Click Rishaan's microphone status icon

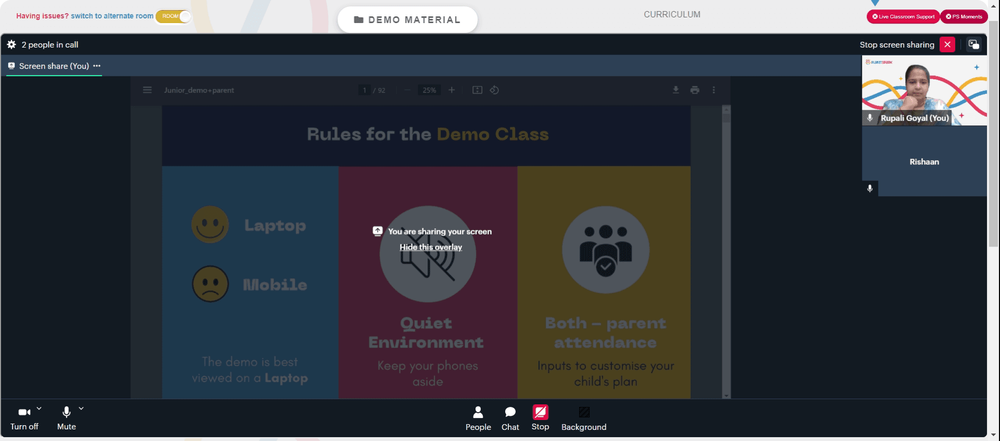[869, 188]
